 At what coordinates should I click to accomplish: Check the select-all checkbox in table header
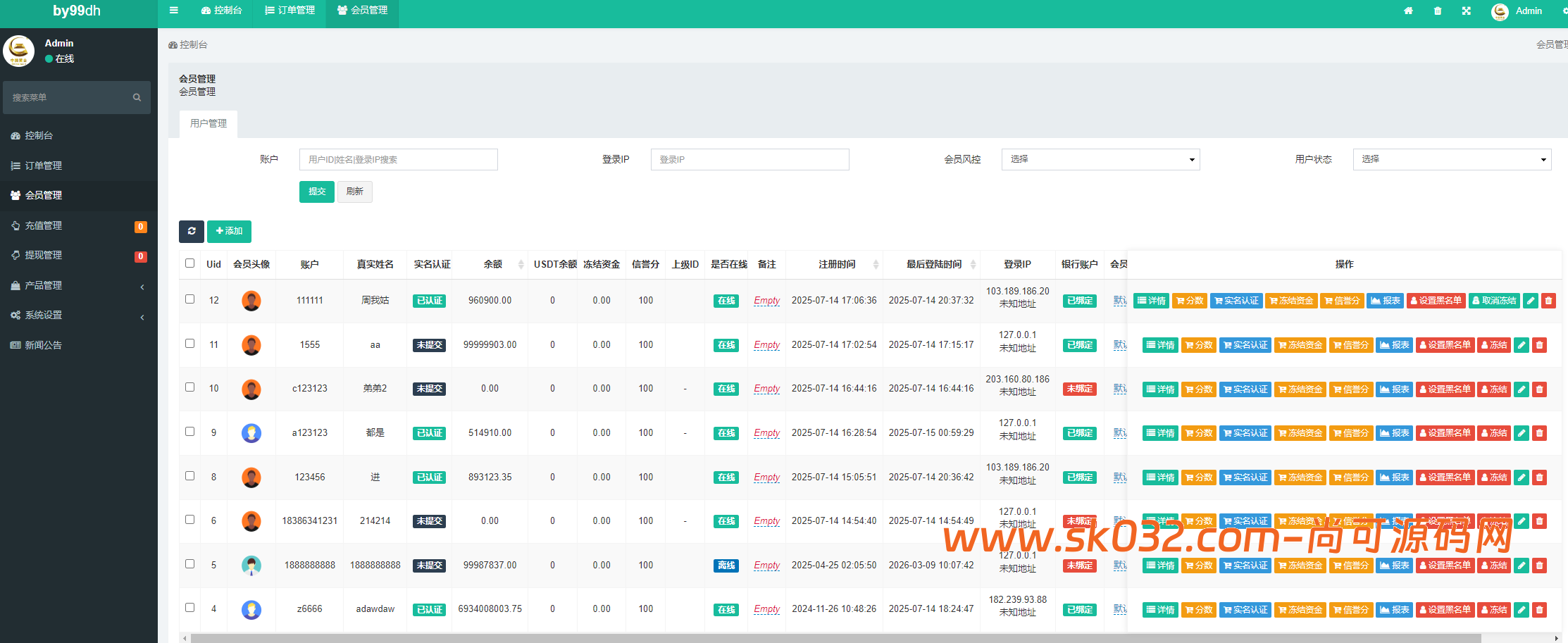189,263
